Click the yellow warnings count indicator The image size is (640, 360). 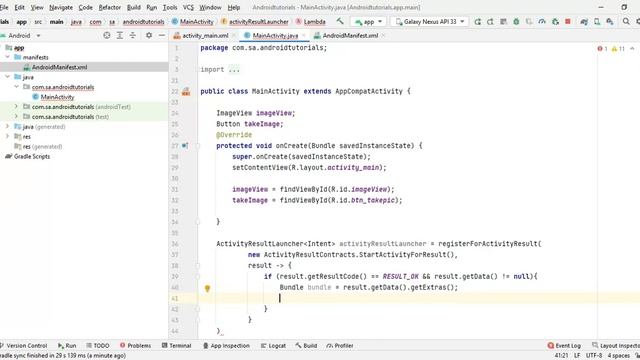point(618,49)
